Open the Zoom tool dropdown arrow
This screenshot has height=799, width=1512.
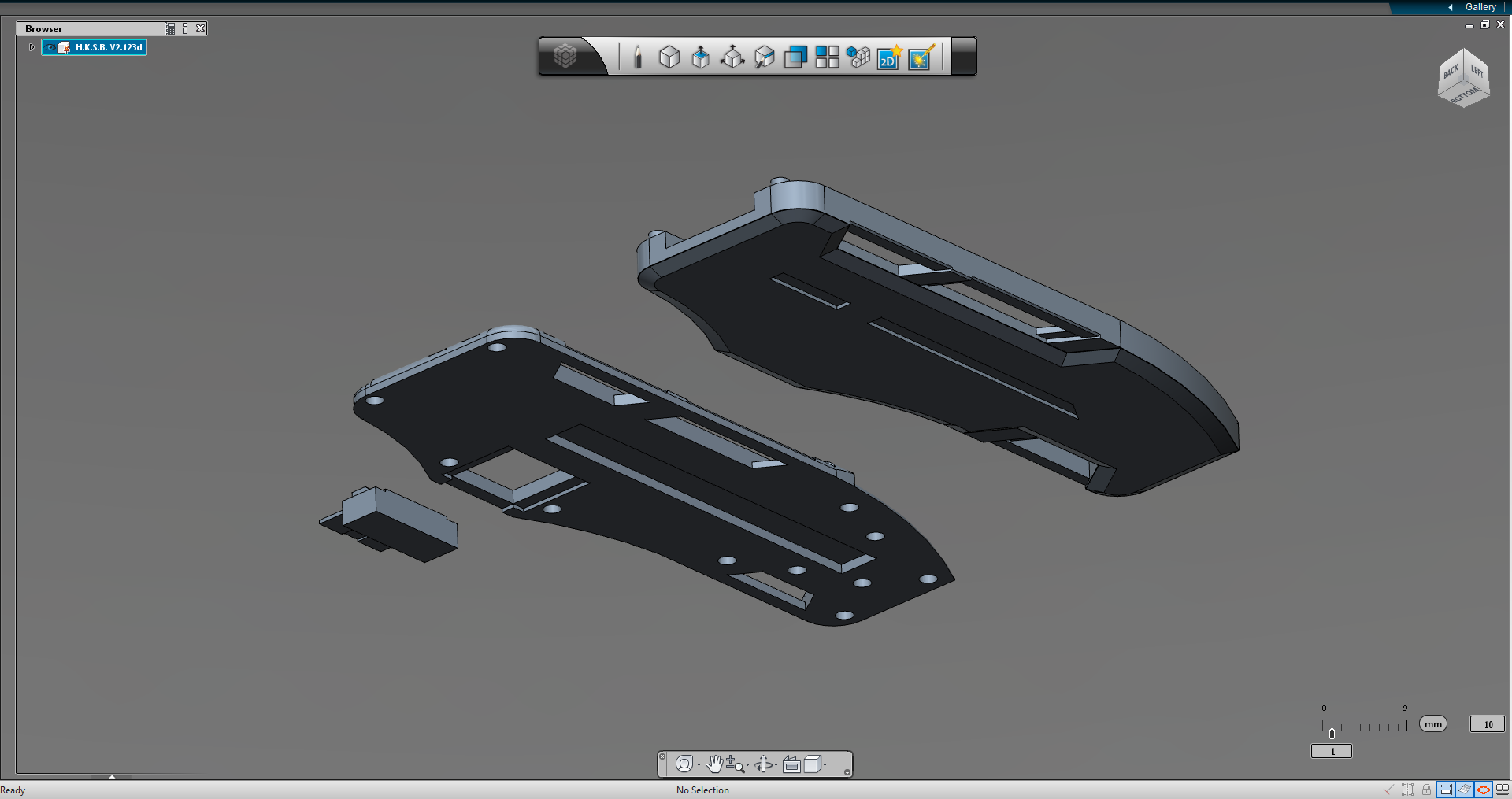tap(747, 764)
